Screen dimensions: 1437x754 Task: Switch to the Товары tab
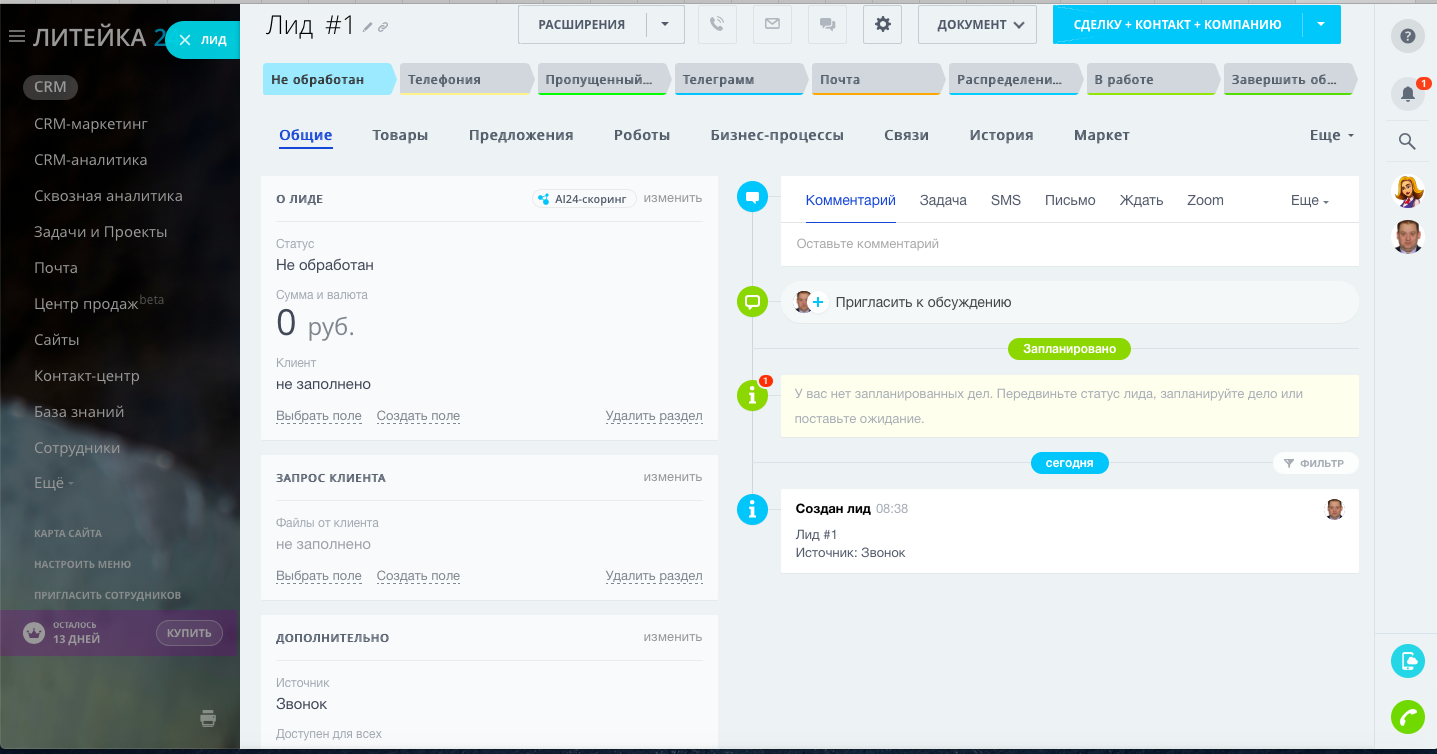tap(400, 135)
